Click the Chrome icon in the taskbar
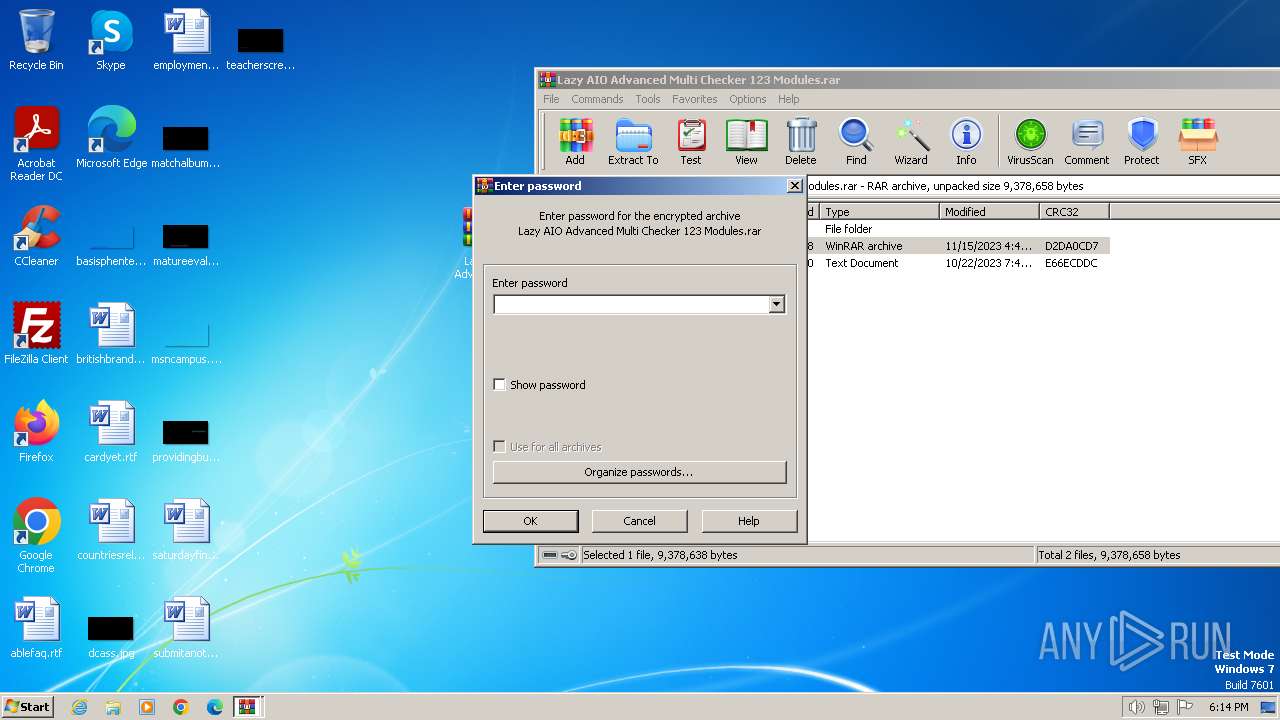Screen dimensions: 1280x720 coord(180,706)
